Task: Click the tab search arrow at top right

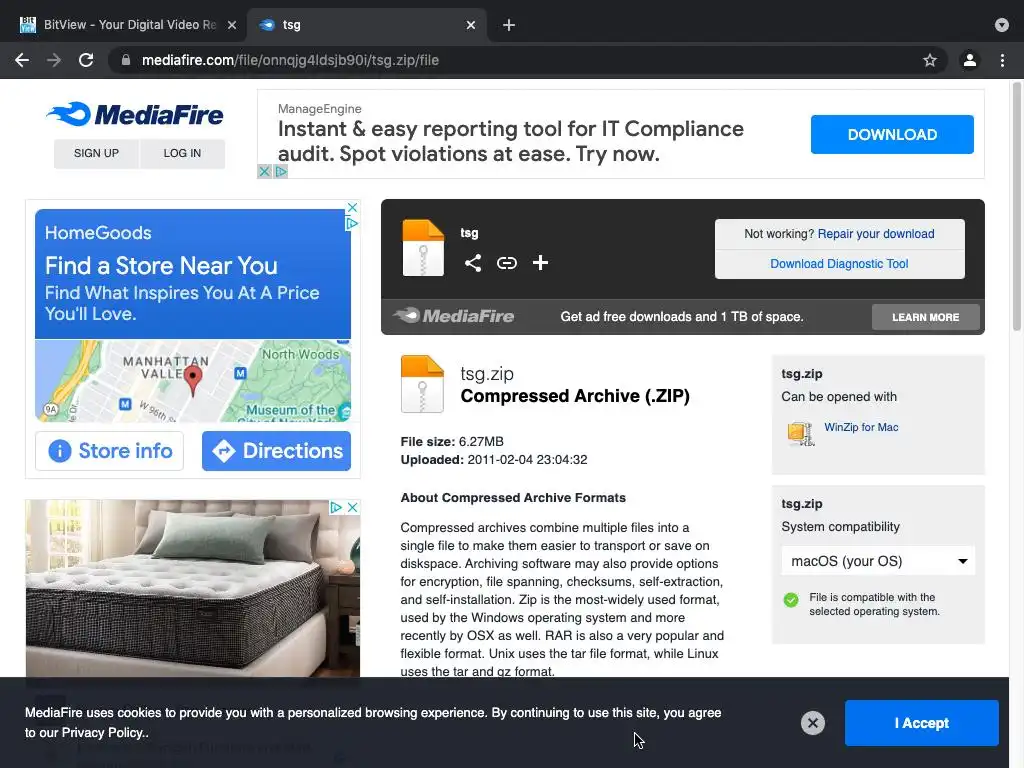Action: [1002, 25]
